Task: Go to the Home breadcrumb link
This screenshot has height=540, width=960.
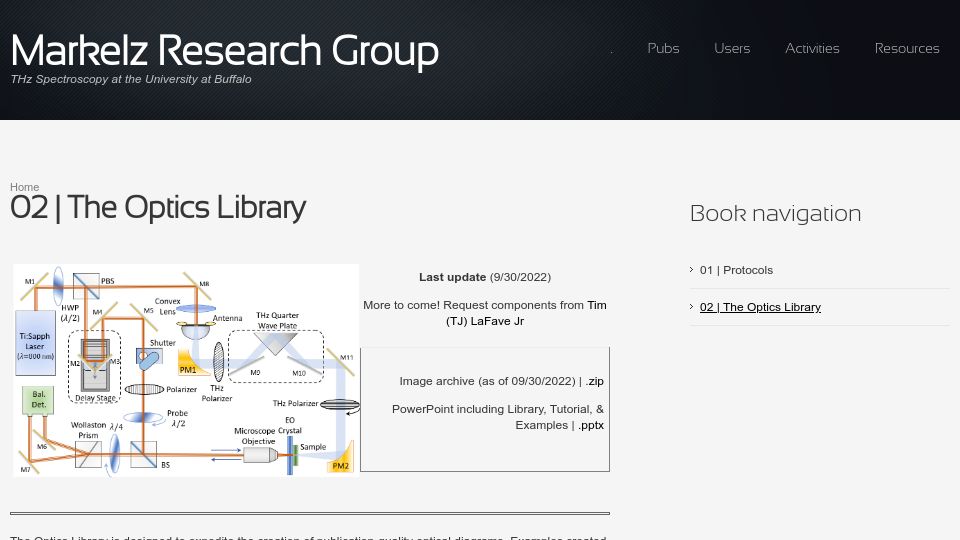Action: pos(24,187)
